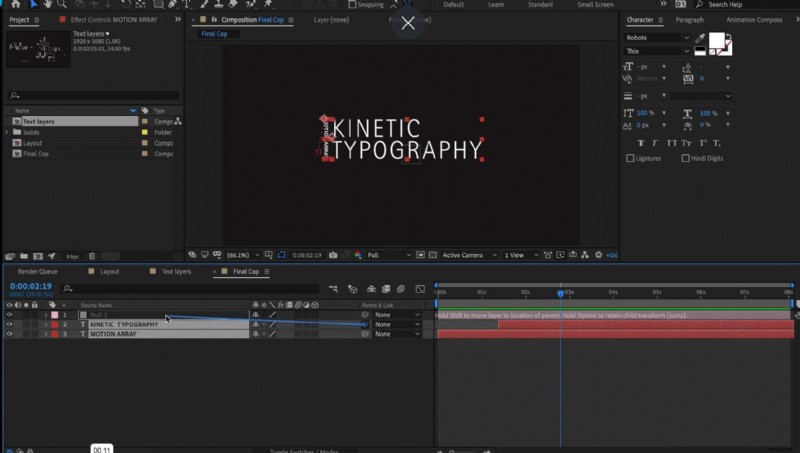This screenshot has width=800, height=453.
Task: Open Null 1 parent None dropdown
Action: click(397, 315)
